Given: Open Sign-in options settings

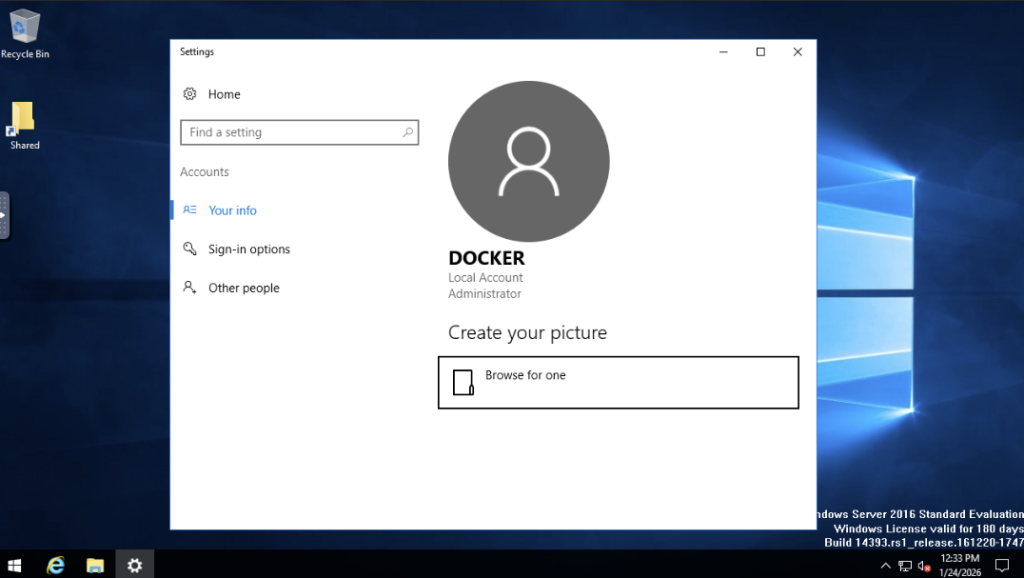Looking at the screenshot, I should tap(249, 249).
